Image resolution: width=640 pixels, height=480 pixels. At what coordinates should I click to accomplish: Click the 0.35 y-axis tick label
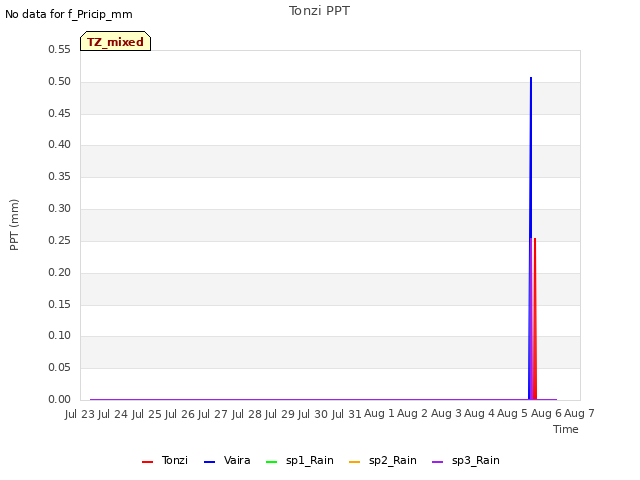tap(60, 176)
